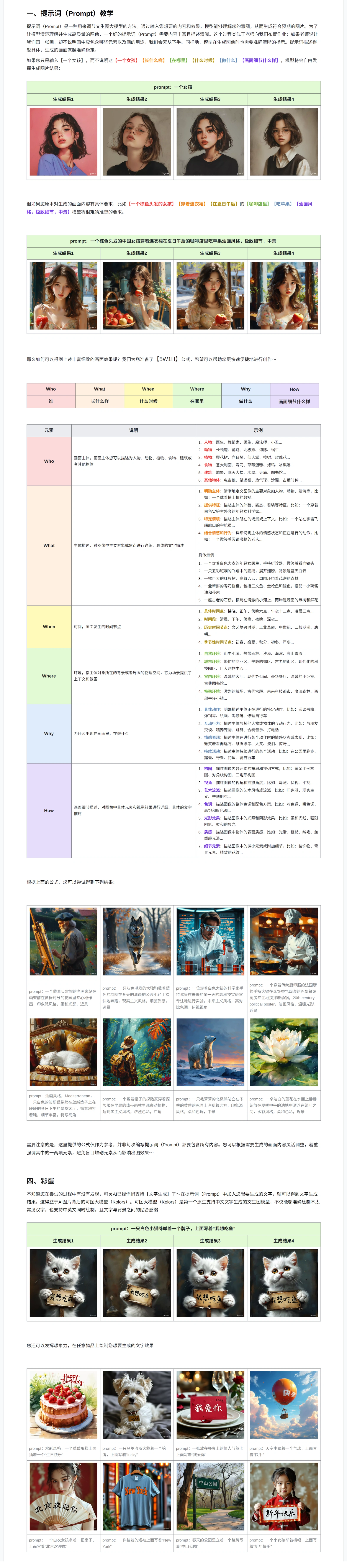Click the What cell in 5W1H table
Viewport: 347px width, 1568px height.
coord(100,389)
